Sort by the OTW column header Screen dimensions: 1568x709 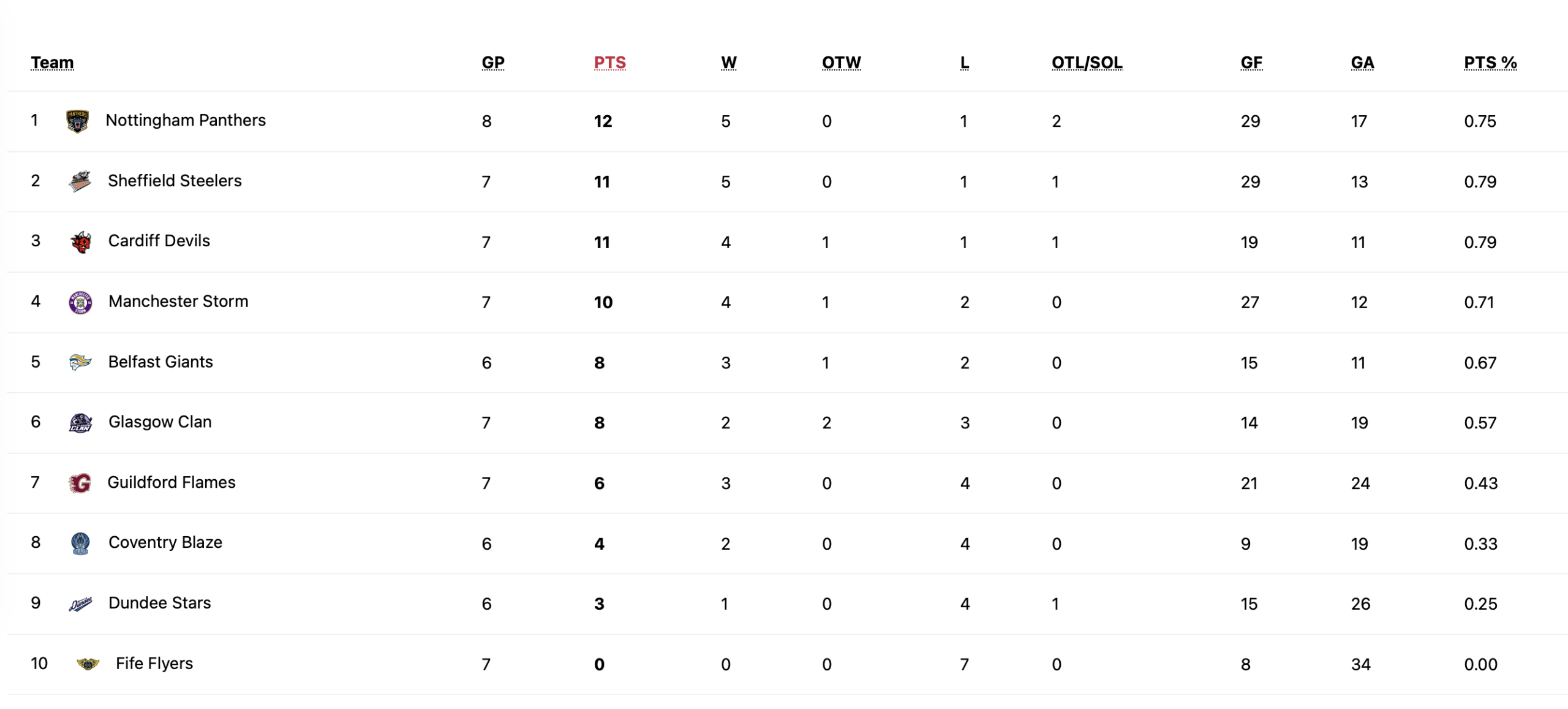[x=840, y=63]
